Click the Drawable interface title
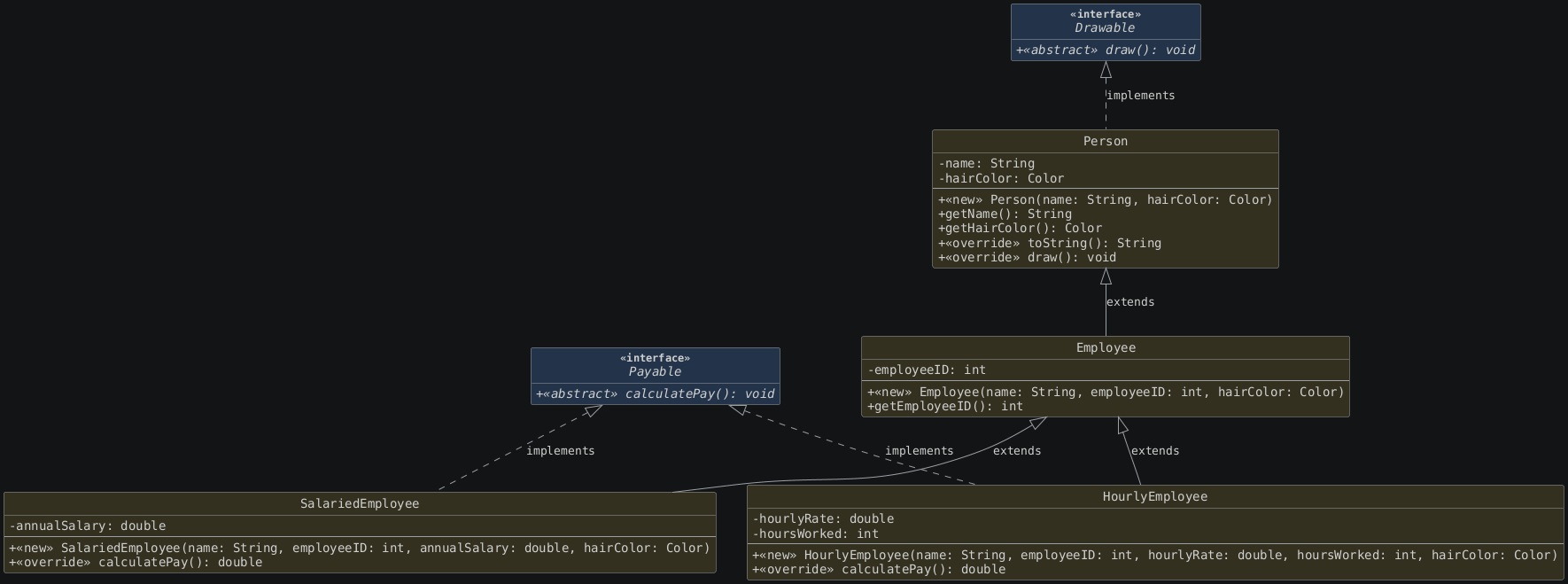 tap(1105, 27)
